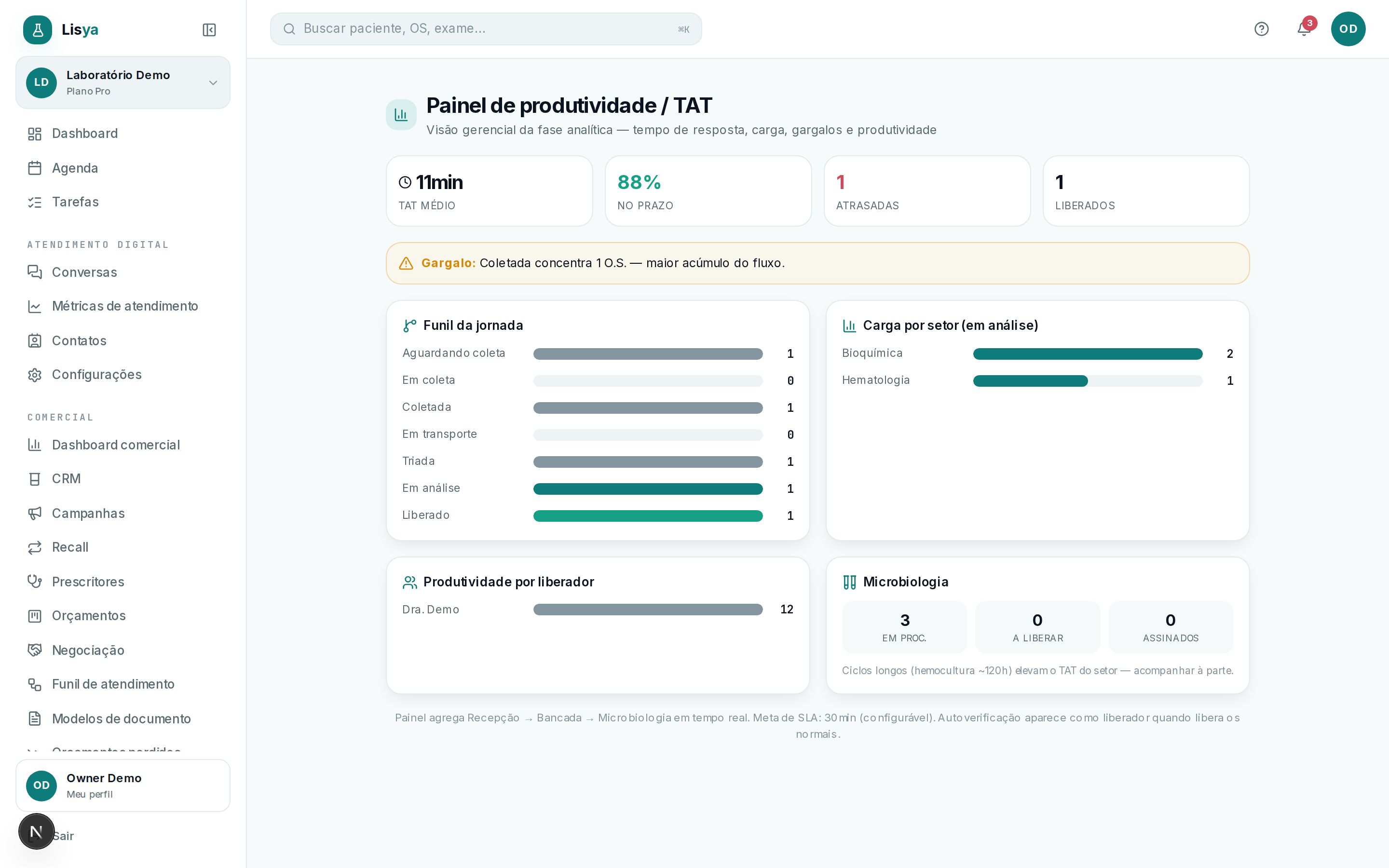Image resolution: width=1389 pixels, height=868 pixels.
Task: Click the OD user avatar top right
Action: (x=1348, y=29)
